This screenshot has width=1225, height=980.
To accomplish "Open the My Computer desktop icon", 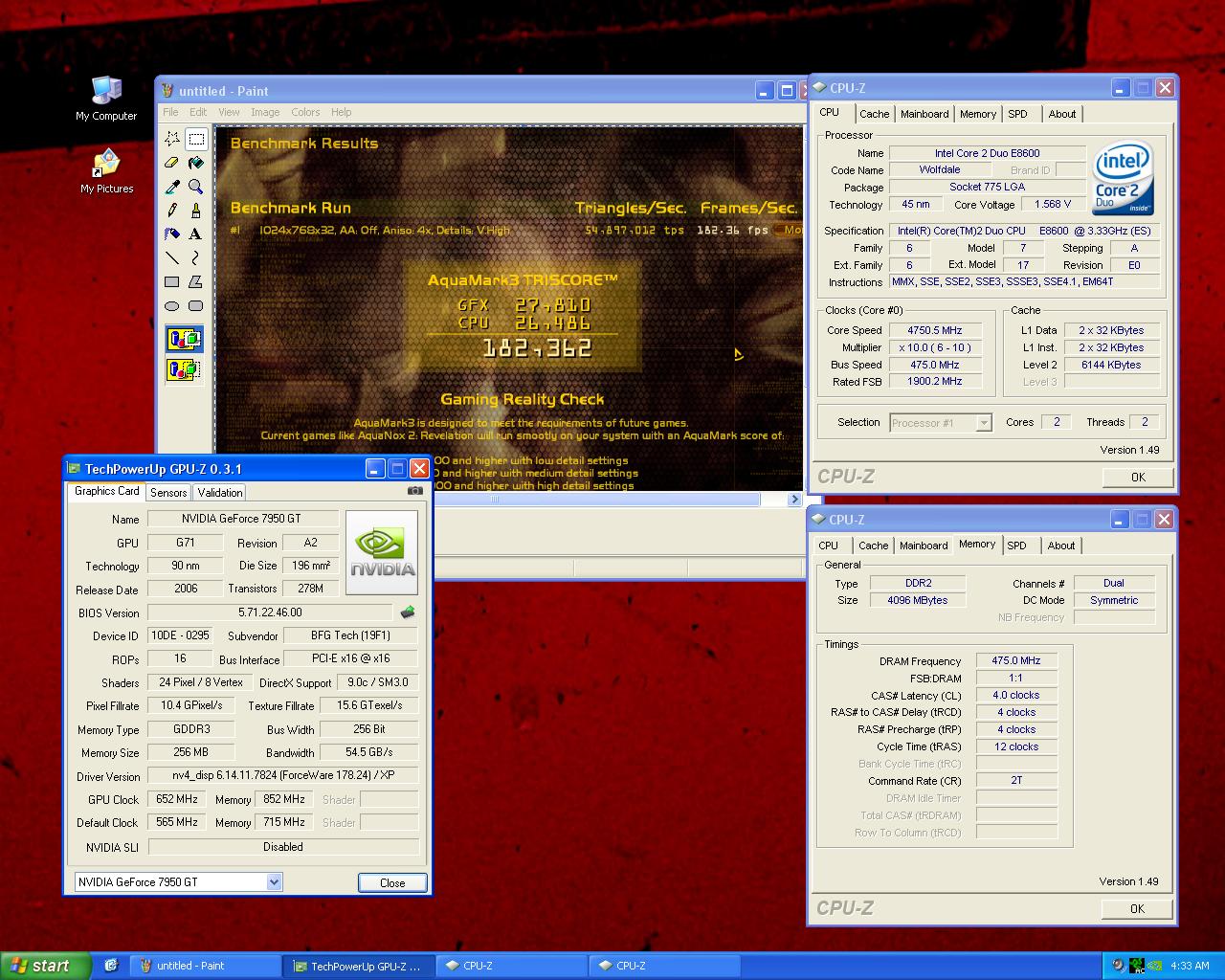I will [x=106, y=98].
